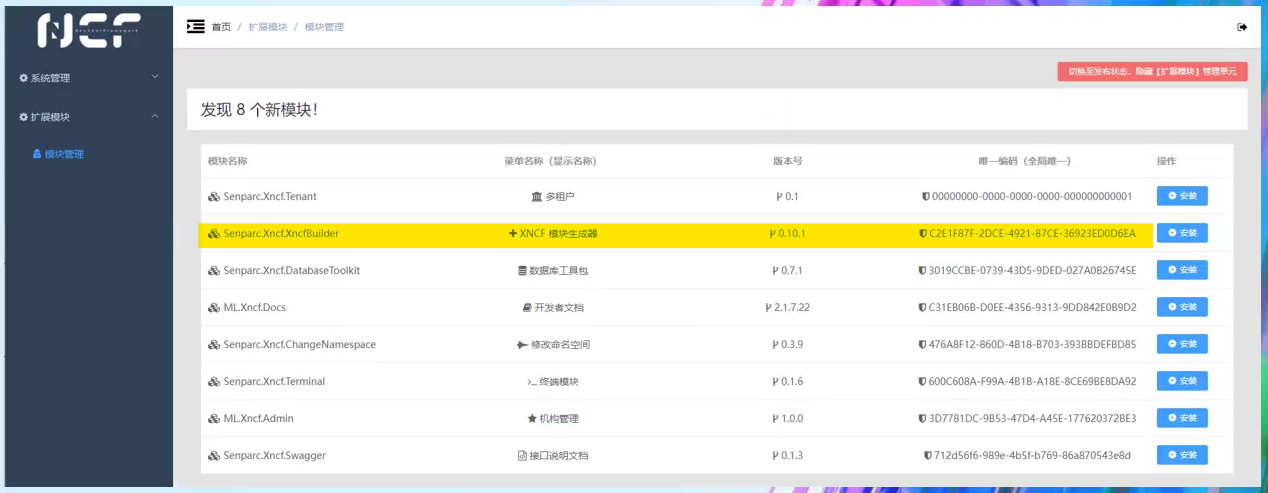Screen dimensions: 1268x493
Task: Click module icon beside Senparc.Xncf.Tenant
Action: [x=214, y=197]
